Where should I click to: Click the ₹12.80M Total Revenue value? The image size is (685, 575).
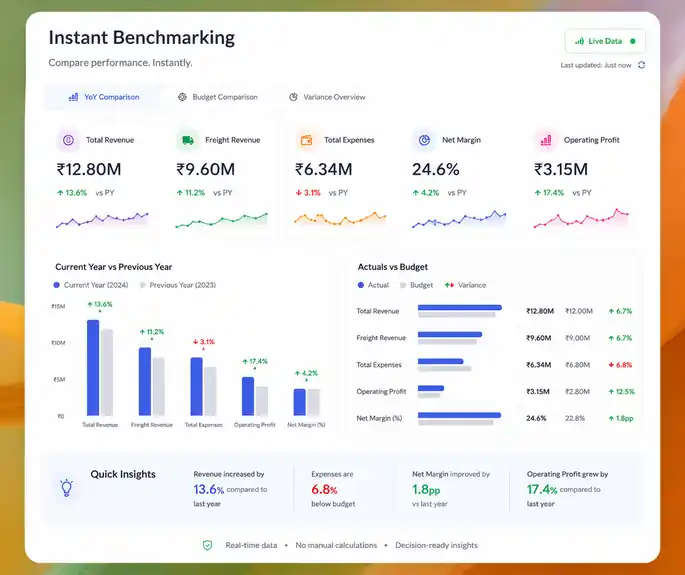[x=89, y=169]
